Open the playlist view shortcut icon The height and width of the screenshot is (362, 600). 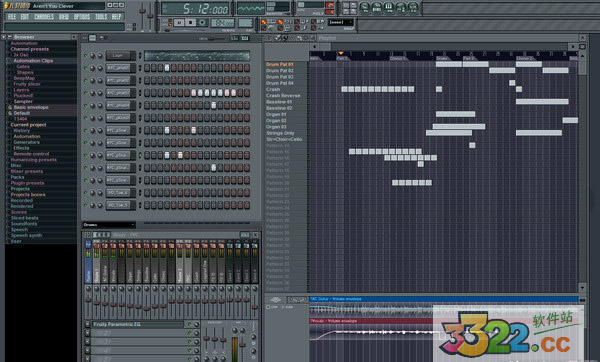tap(364, 7)
